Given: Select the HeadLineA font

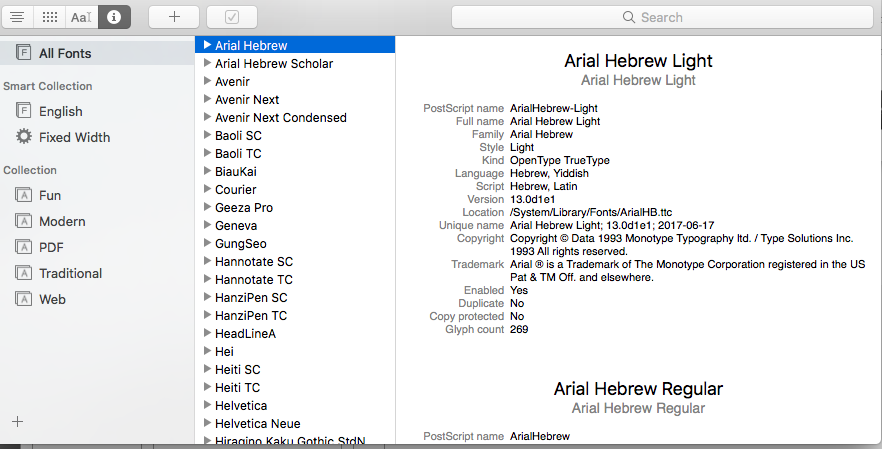Looking at the screenshot, I should pos(295,334).
